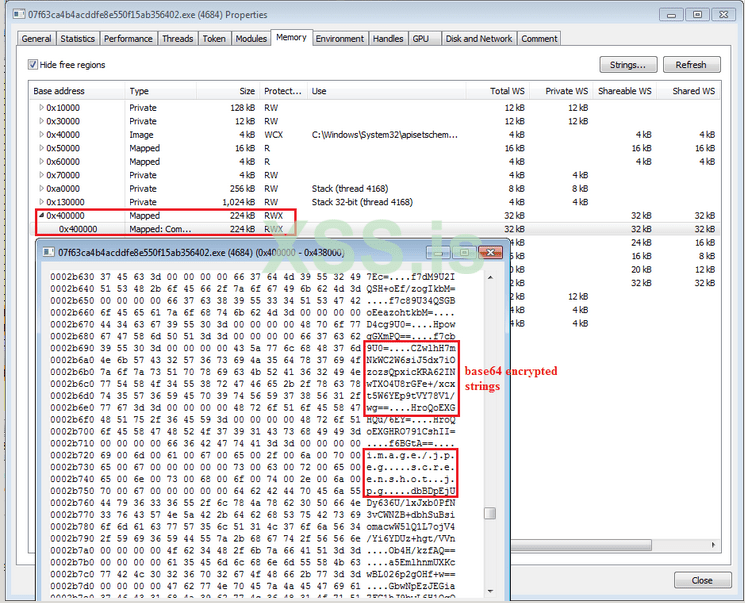
Task: Sort by Total WS column header
Action: (x=498, y=91)
